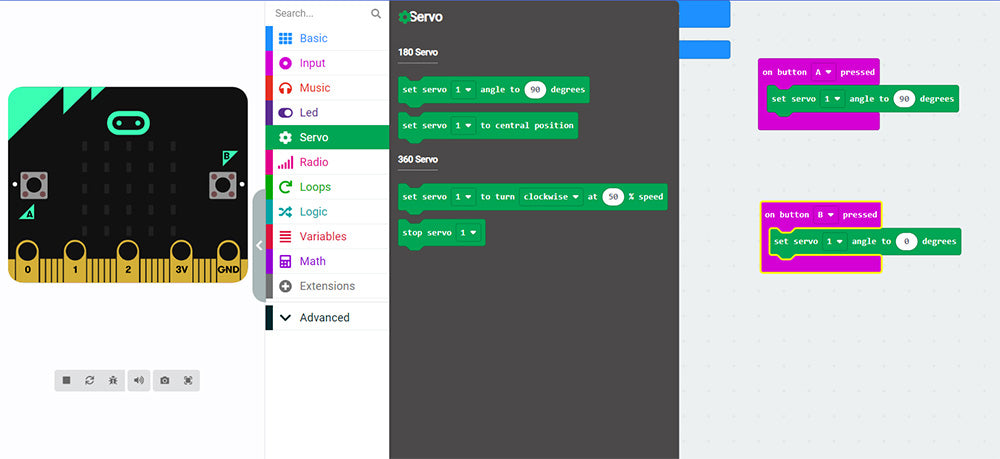Collapse the simulator panel with the arrow handle
Image resolution: width=1000 pixels, height=459 pixels.
pos(259,245)
